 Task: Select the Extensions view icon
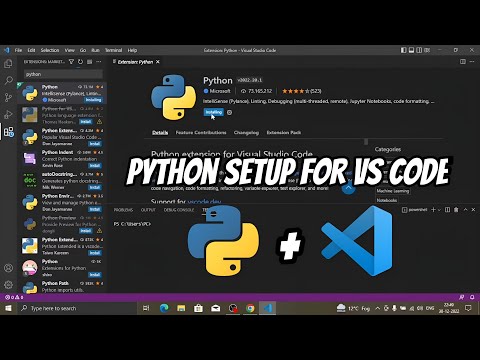coord(9,132)
